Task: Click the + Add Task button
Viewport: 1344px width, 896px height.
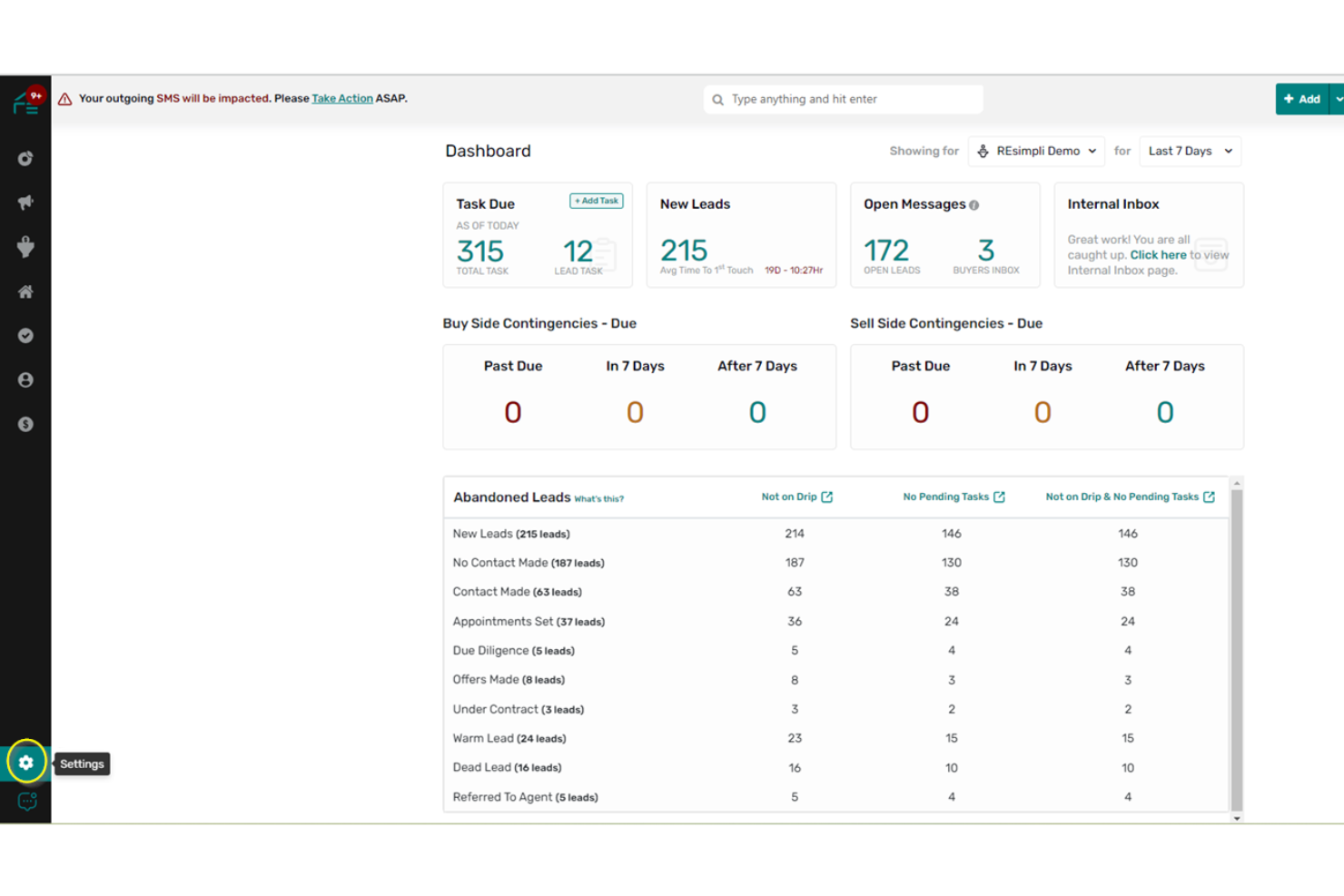Action: [596, 201]
